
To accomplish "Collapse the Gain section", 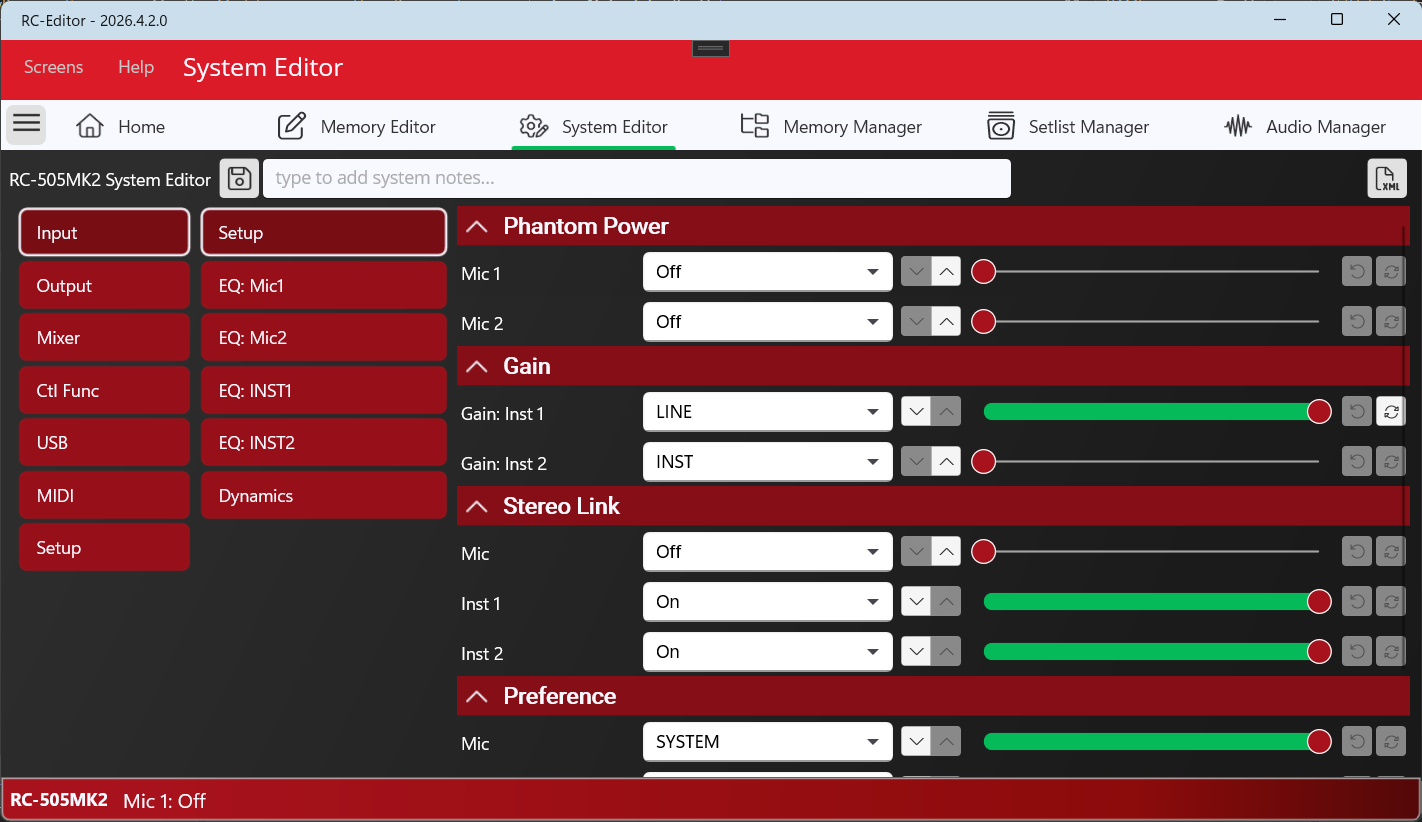I will (x=477, y=367).
